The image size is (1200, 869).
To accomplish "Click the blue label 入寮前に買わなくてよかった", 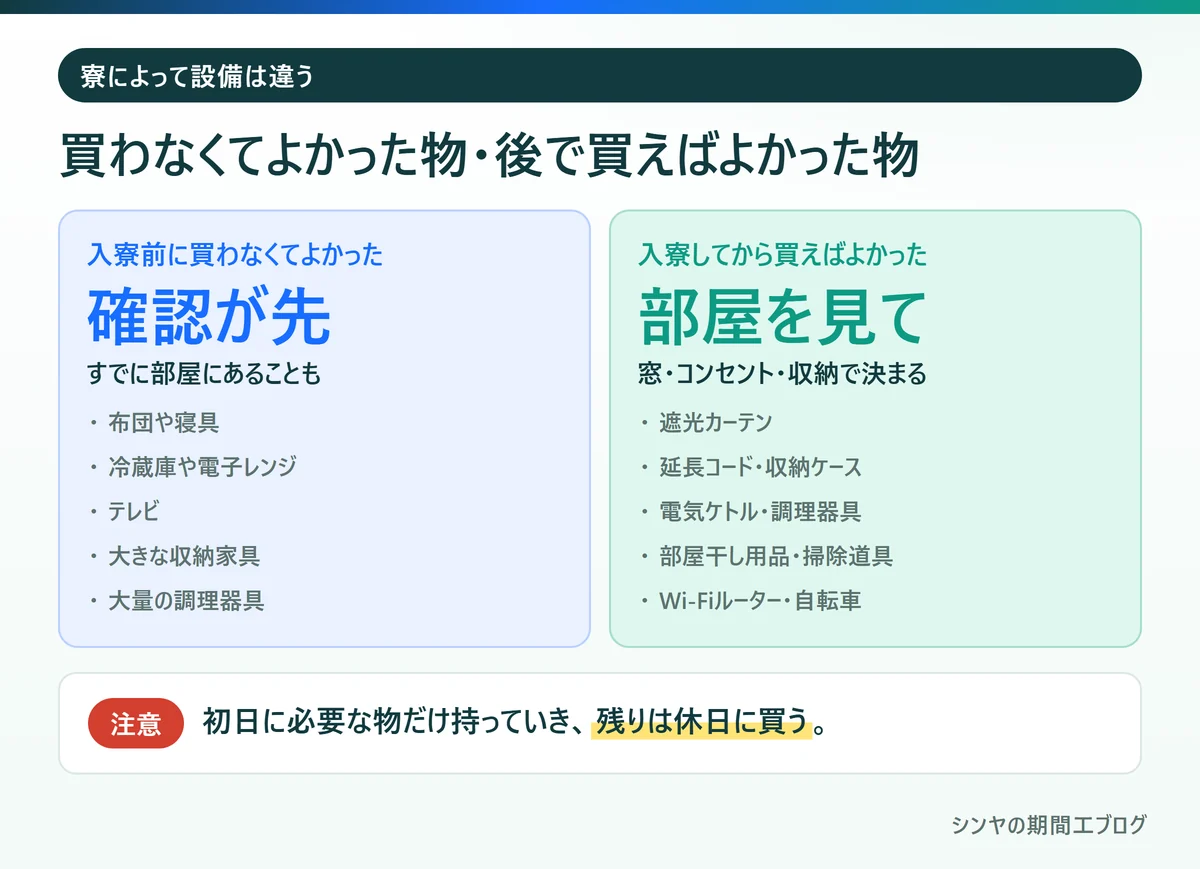I will click(x=235, y=255).
